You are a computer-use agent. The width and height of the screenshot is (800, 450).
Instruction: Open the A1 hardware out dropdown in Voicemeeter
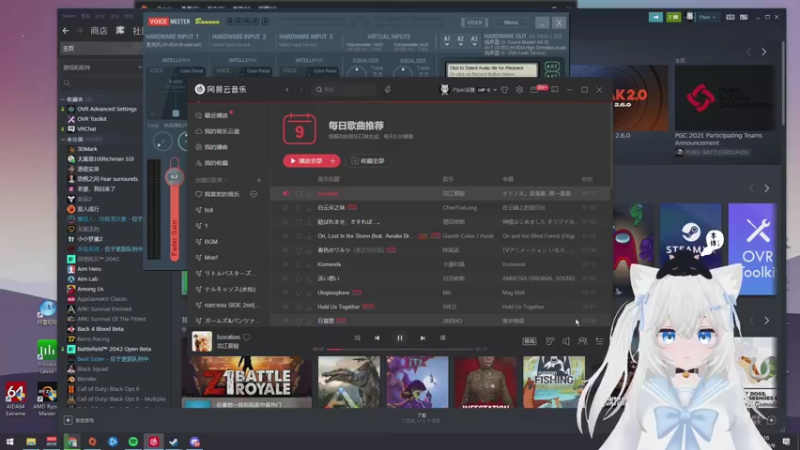[447, 41]
